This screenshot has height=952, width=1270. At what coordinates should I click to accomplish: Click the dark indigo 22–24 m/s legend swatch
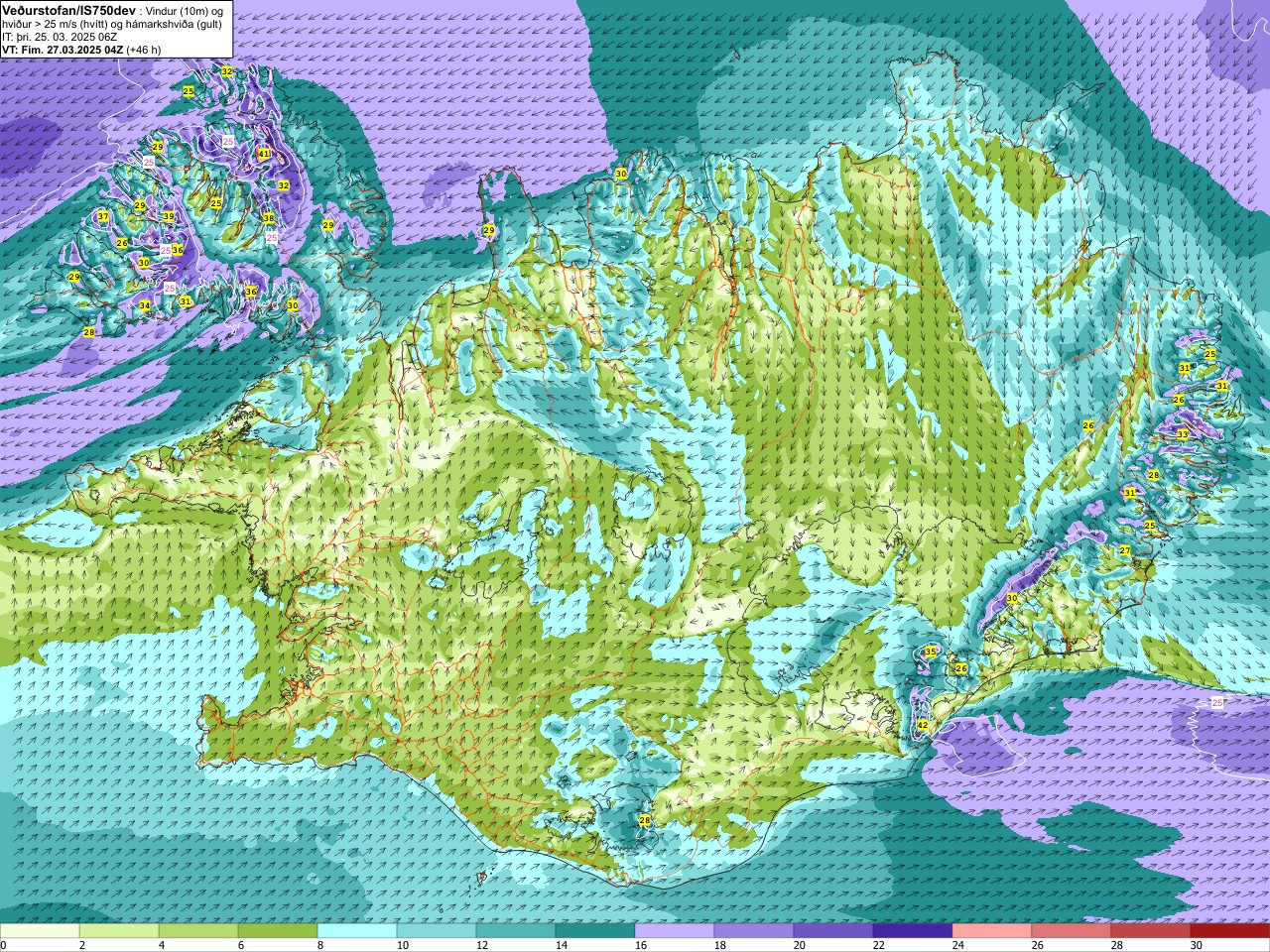coord(913,931)
